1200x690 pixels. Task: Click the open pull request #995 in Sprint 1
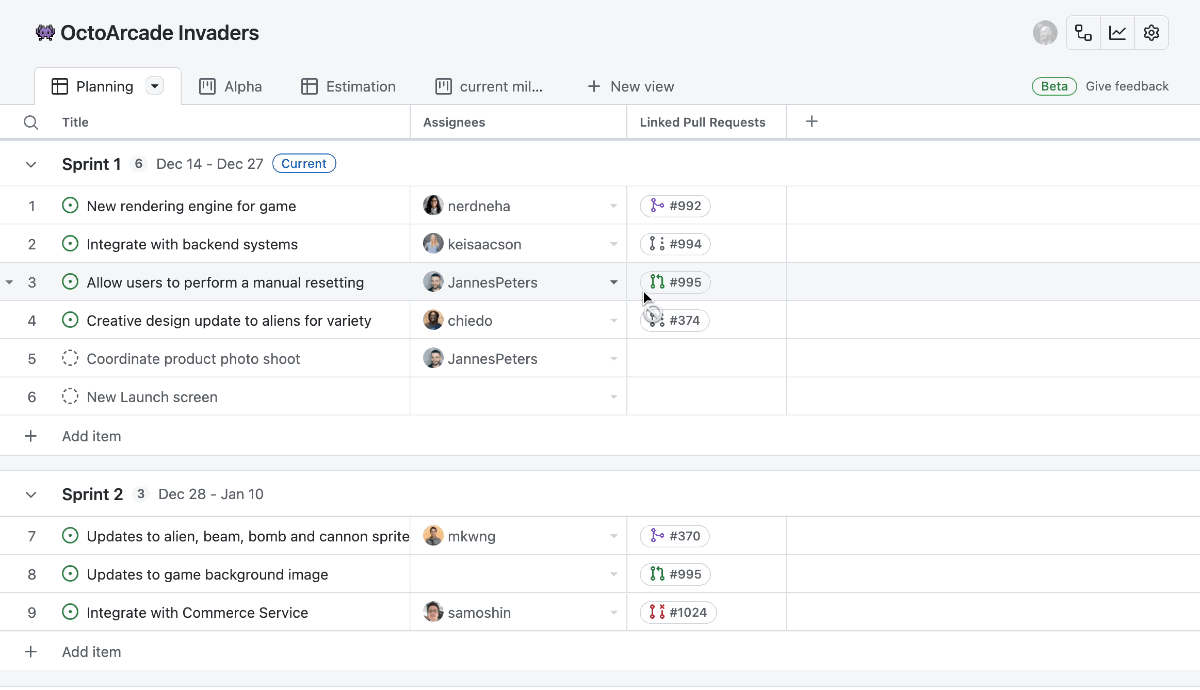pyautogui.click(x=675, y=282)
